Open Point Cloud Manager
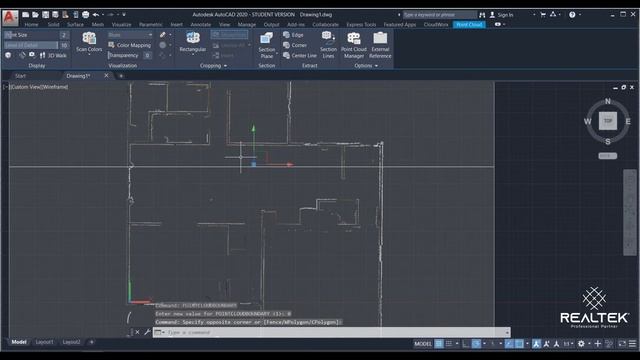Screen dimensions: 640x360 pos(354,45)
